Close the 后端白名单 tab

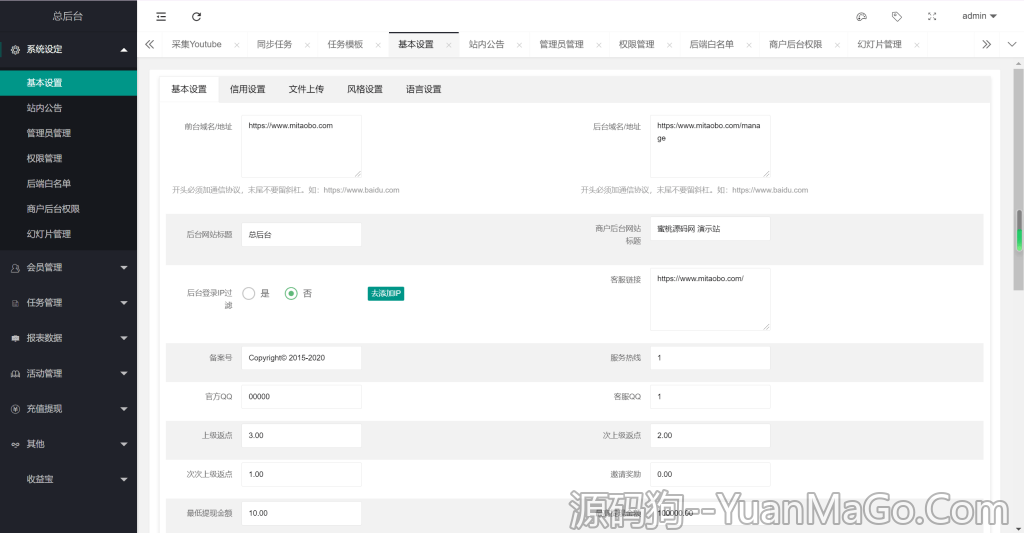pyautogui.click(x=748, y=45)
